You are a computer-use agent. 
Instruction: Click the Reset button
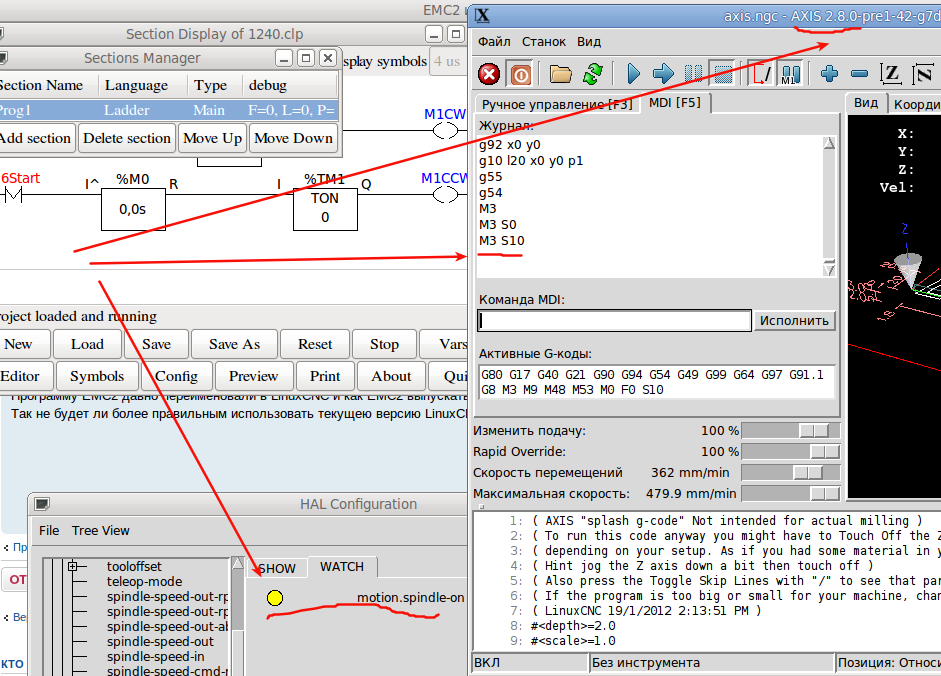coord(314,344)
